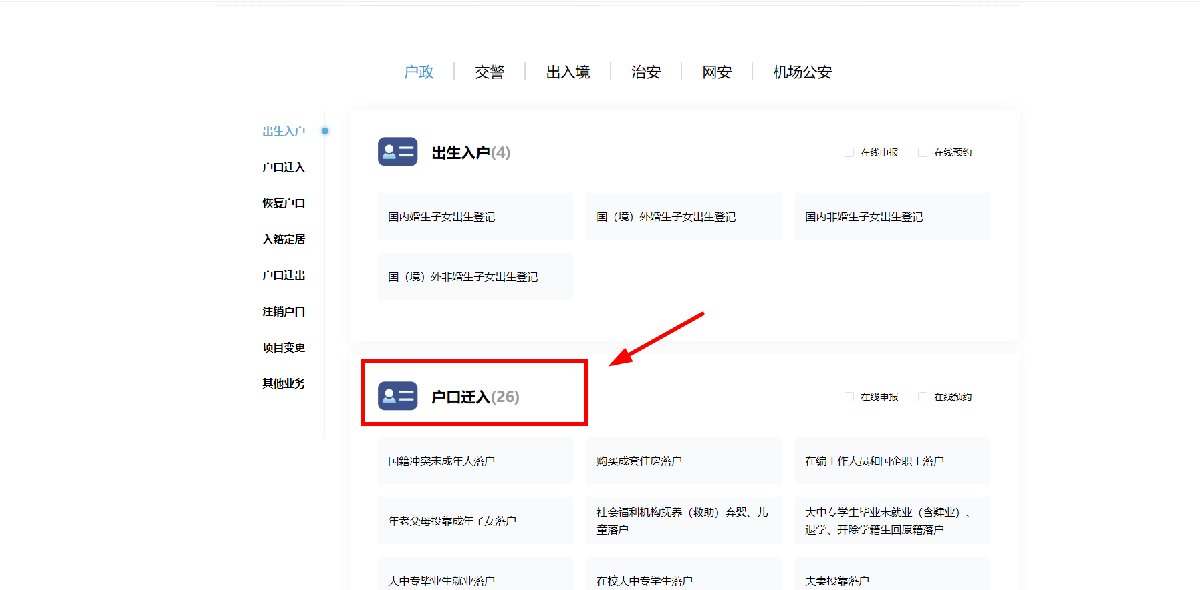This screenshot has height=590, width=1200.
Task: Click the ID card icon beside 出生入户
Action: click(397, 152)
